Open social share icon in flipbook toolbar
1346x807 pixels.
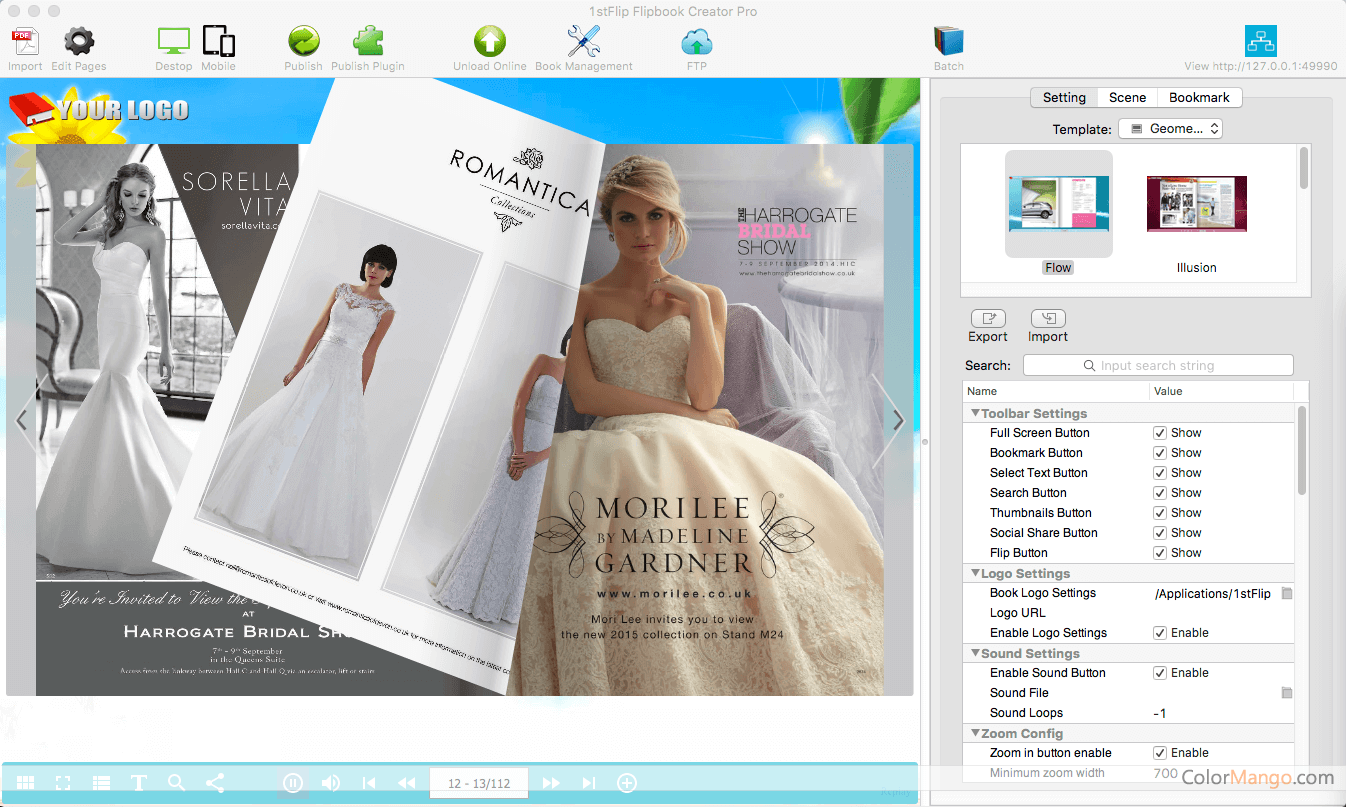pyautogui.click(x=215, y=783)
